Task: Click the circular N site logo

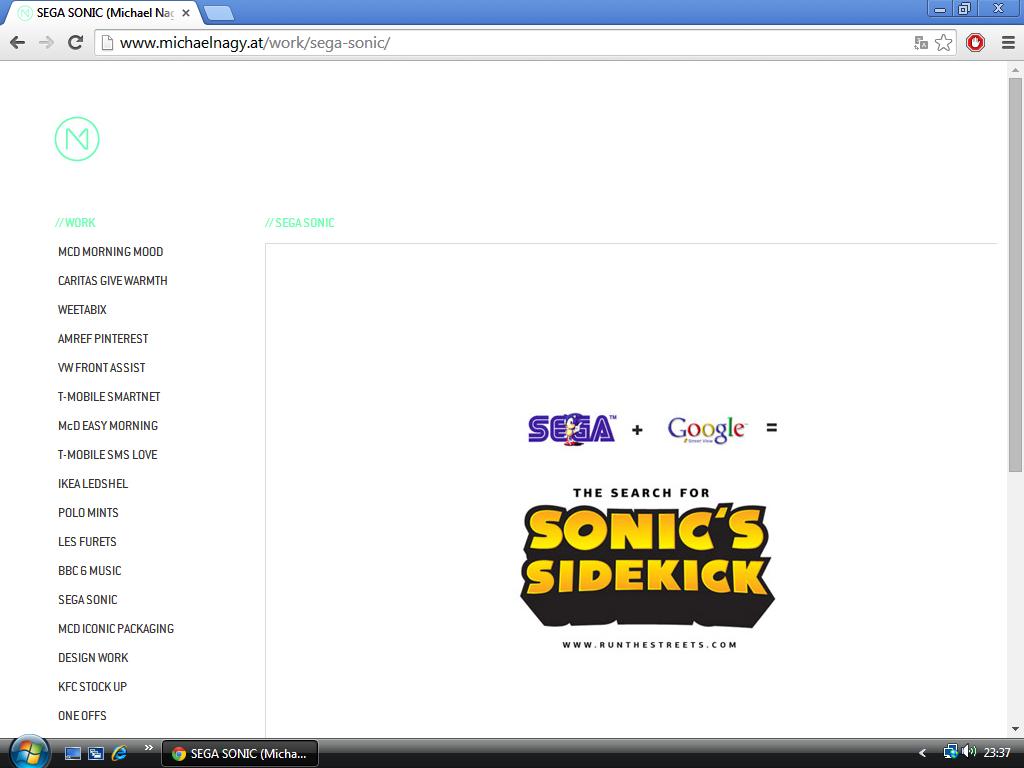Action: (77, 139)
